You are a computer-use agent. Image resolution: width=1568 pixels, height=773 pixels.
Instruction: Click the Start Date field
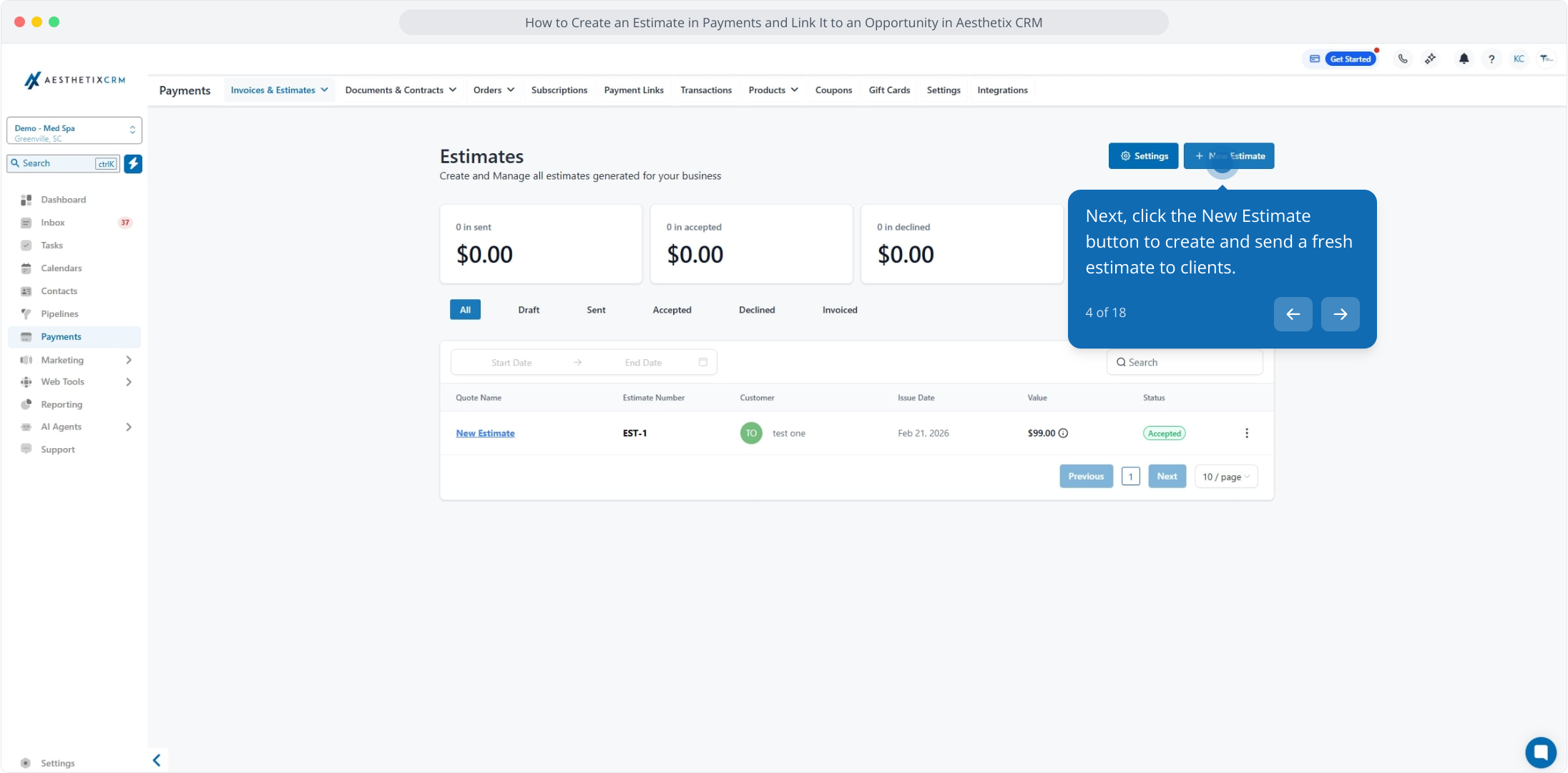pyautogui.click(x=511, y=362)
